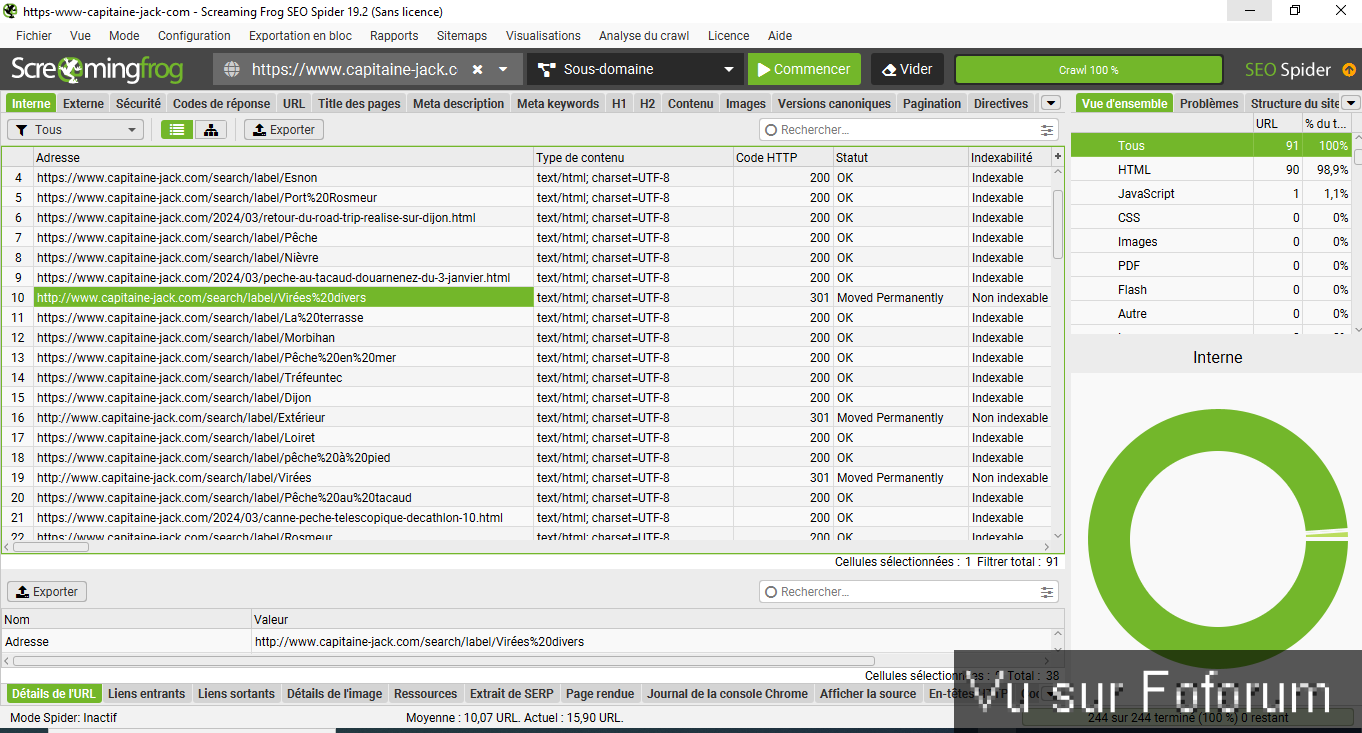Click horizontal scrollbar of URL table
Image resolution: width=1362 pixels, height=733 pixels.
[x=50, y=546]
